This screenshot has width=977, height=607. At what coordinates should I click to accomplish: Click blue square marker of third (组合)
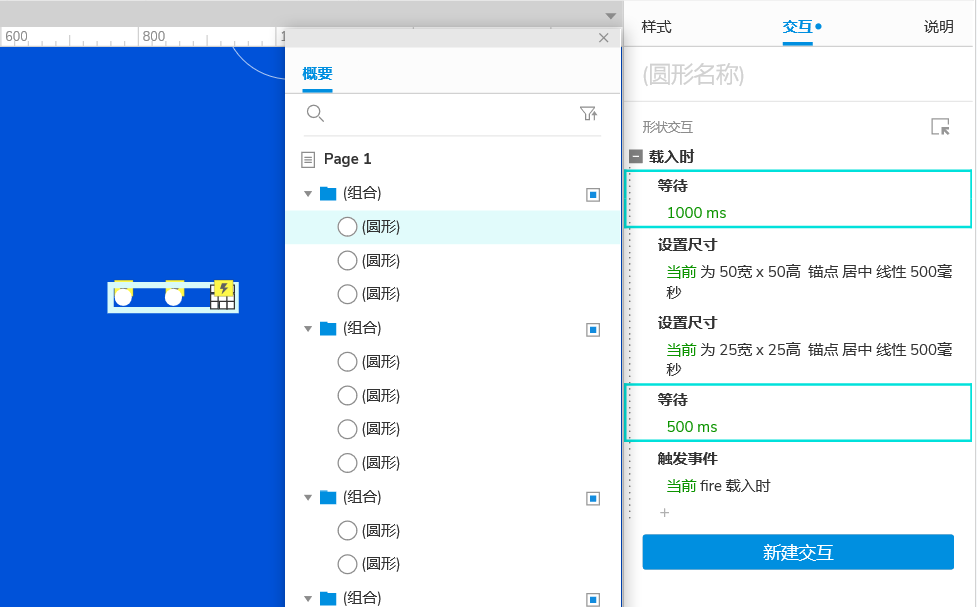point(593,499)
